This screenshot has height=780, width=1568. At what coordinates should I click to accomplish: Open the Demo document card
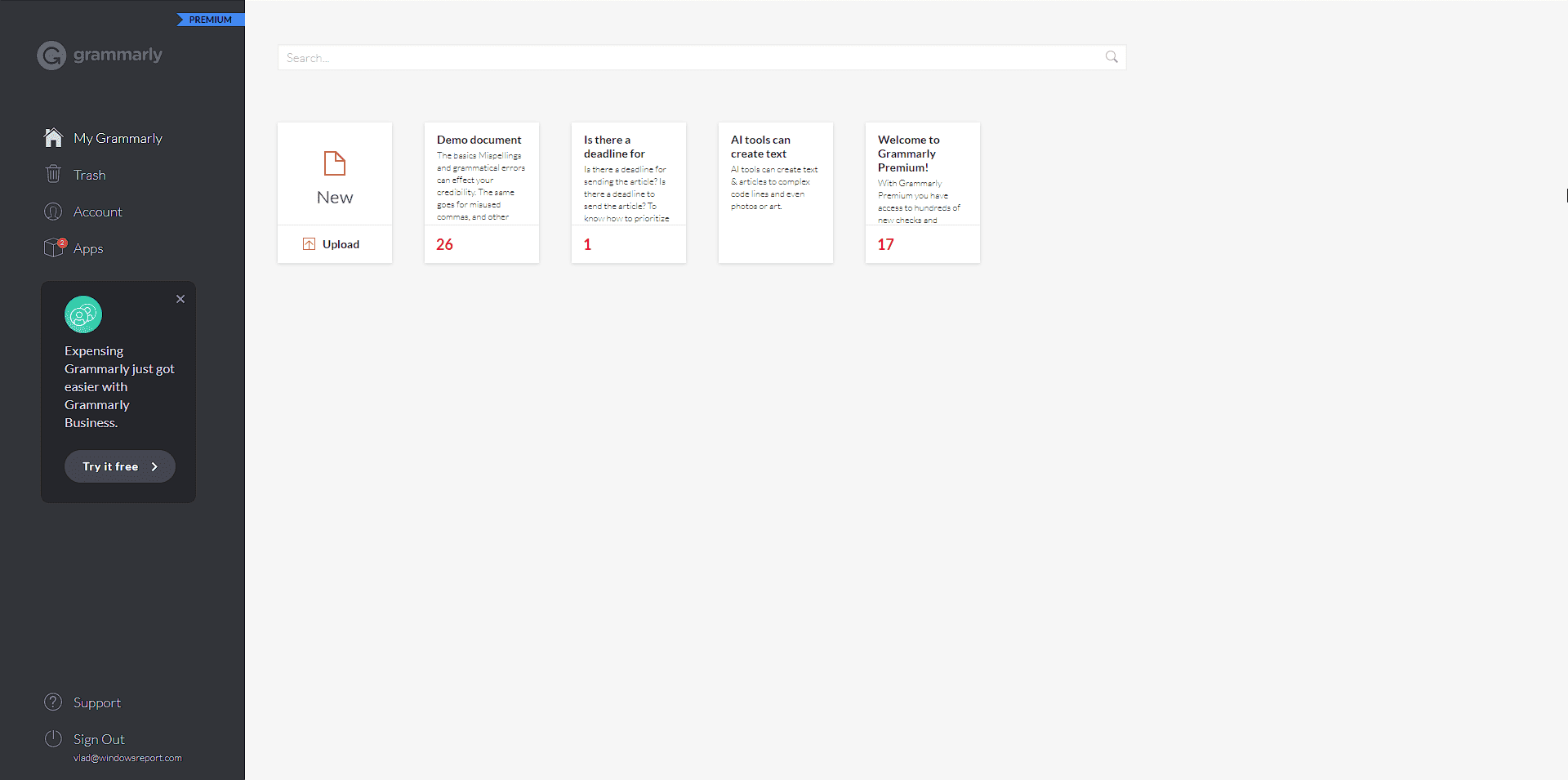point(482,193)
